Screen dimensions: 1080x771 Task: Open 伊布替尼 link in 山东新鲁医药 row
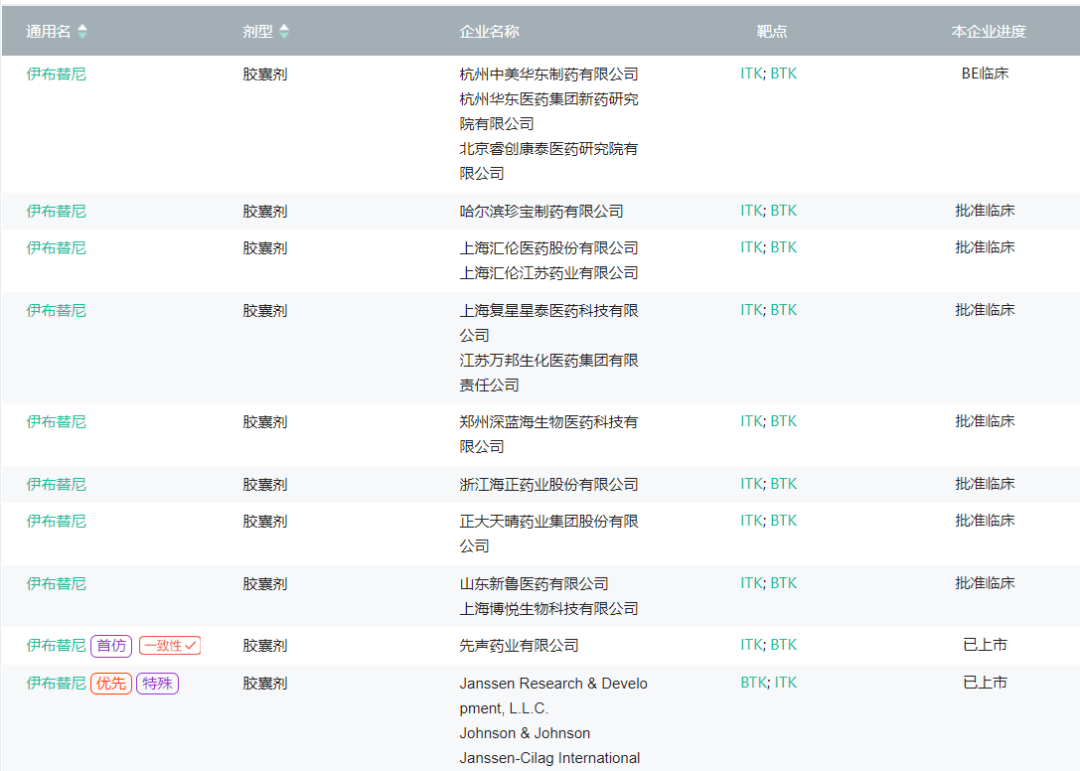[56, 584]
